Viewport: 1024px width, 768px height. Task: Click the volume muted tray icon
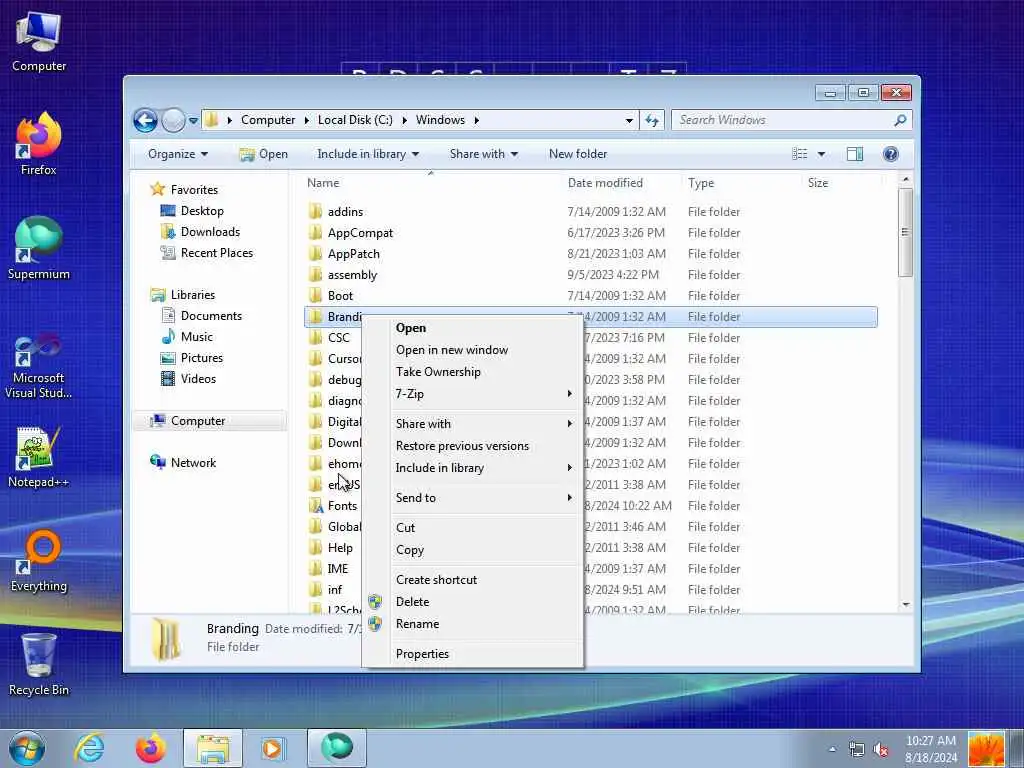tap(881, 750)
